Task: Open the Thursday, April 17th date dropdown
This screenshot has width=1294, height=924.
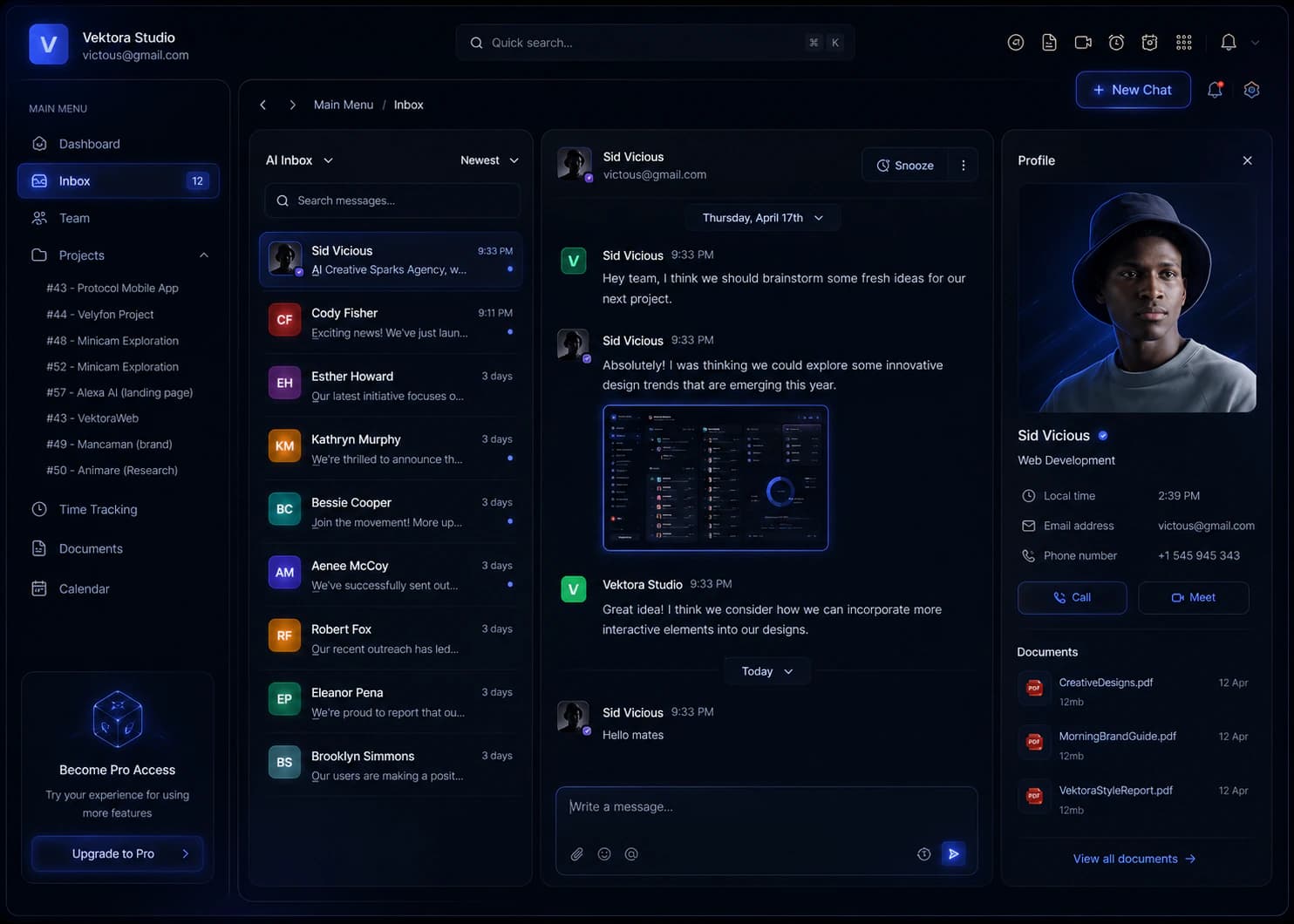Action: 763,218
